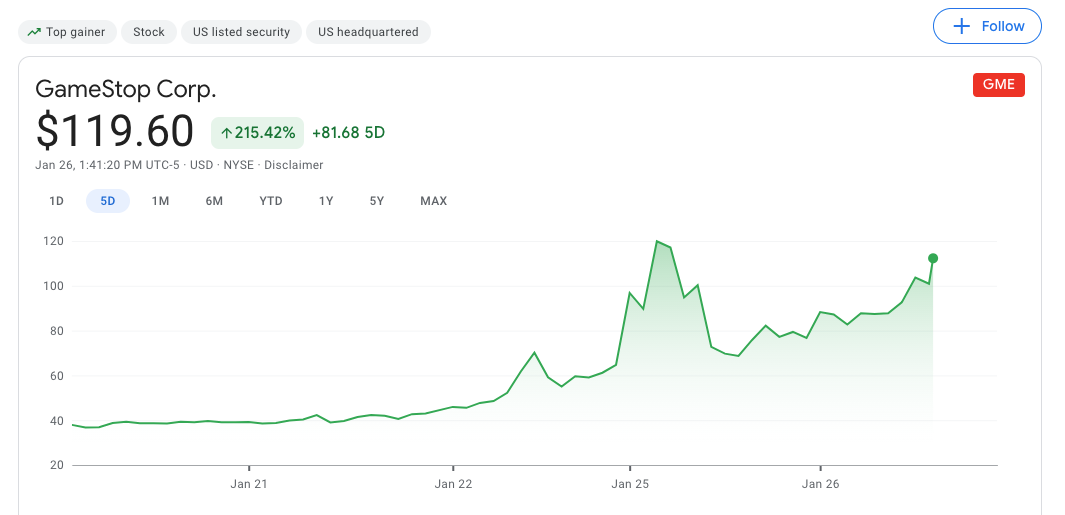Screen dimensions: 1065x515
Task: Click the USD currency text
Action: 201,165
